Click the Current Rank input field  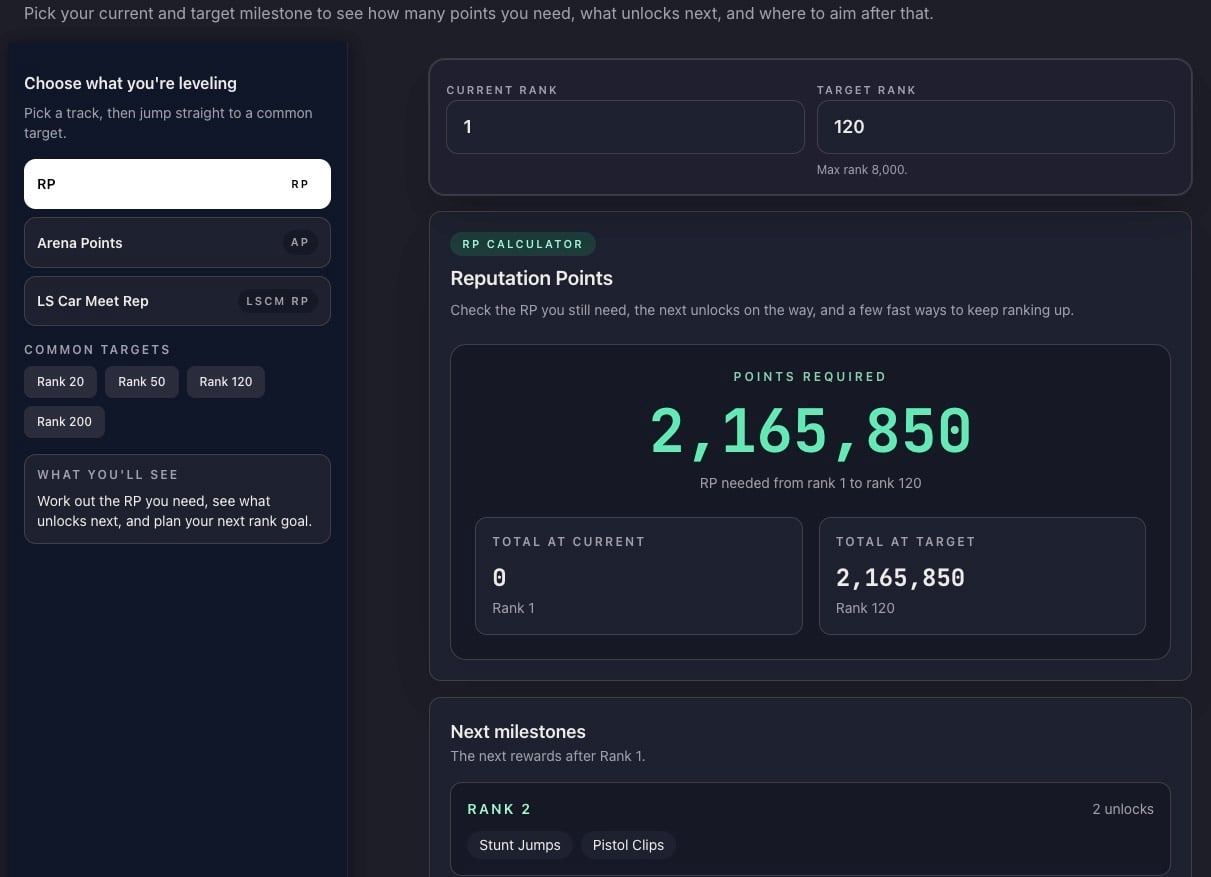coord(624,127)
